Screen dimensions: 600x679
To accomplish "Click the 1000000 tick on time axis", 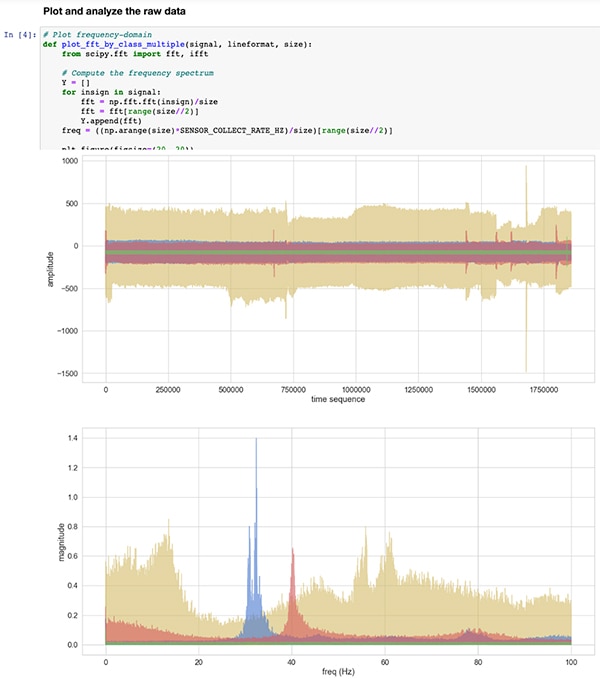I will (355, 388).
